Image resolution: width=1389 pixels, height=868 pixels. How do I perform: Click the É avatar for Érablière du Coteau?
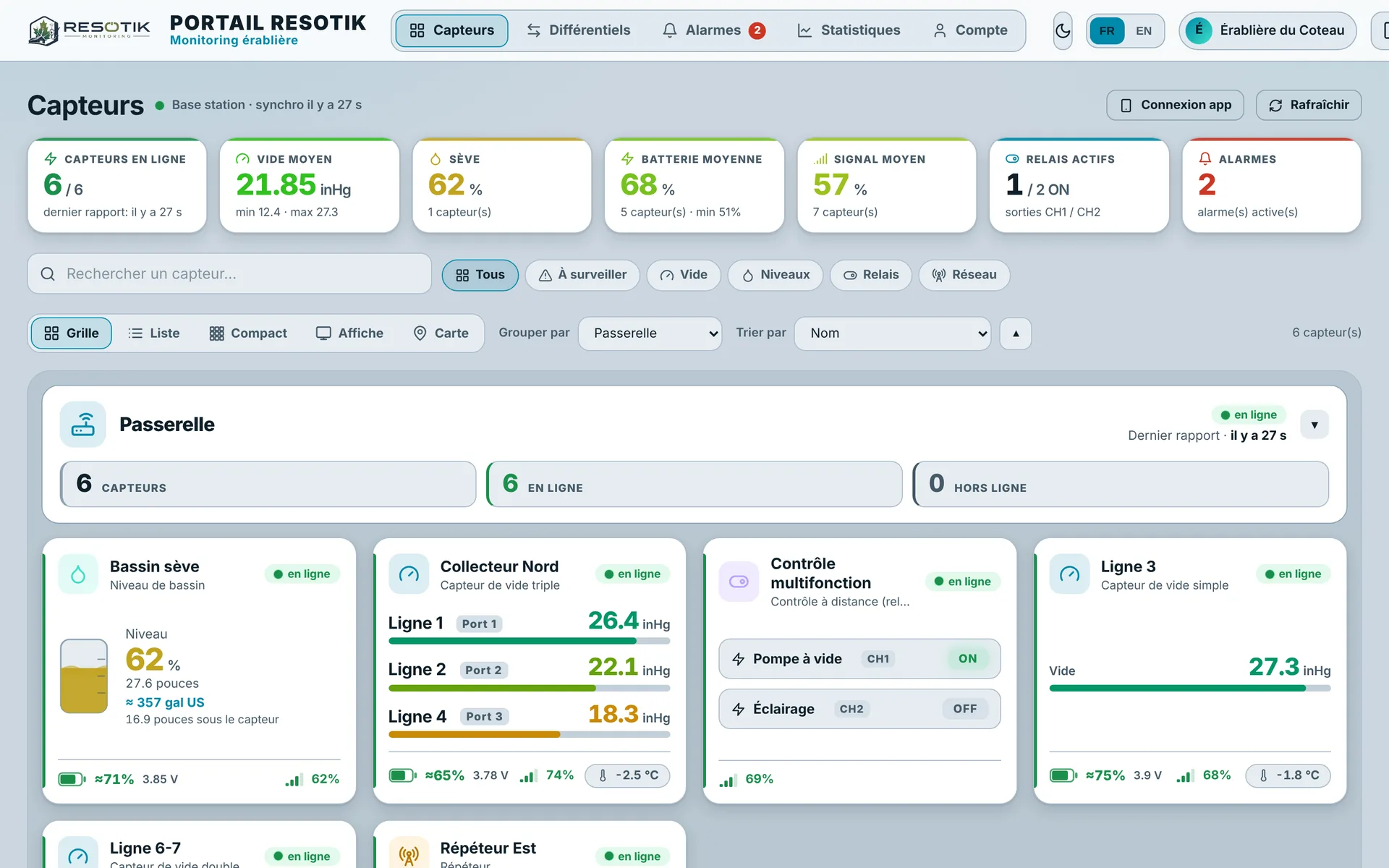pyautogui.click(x=1199, y=30)
